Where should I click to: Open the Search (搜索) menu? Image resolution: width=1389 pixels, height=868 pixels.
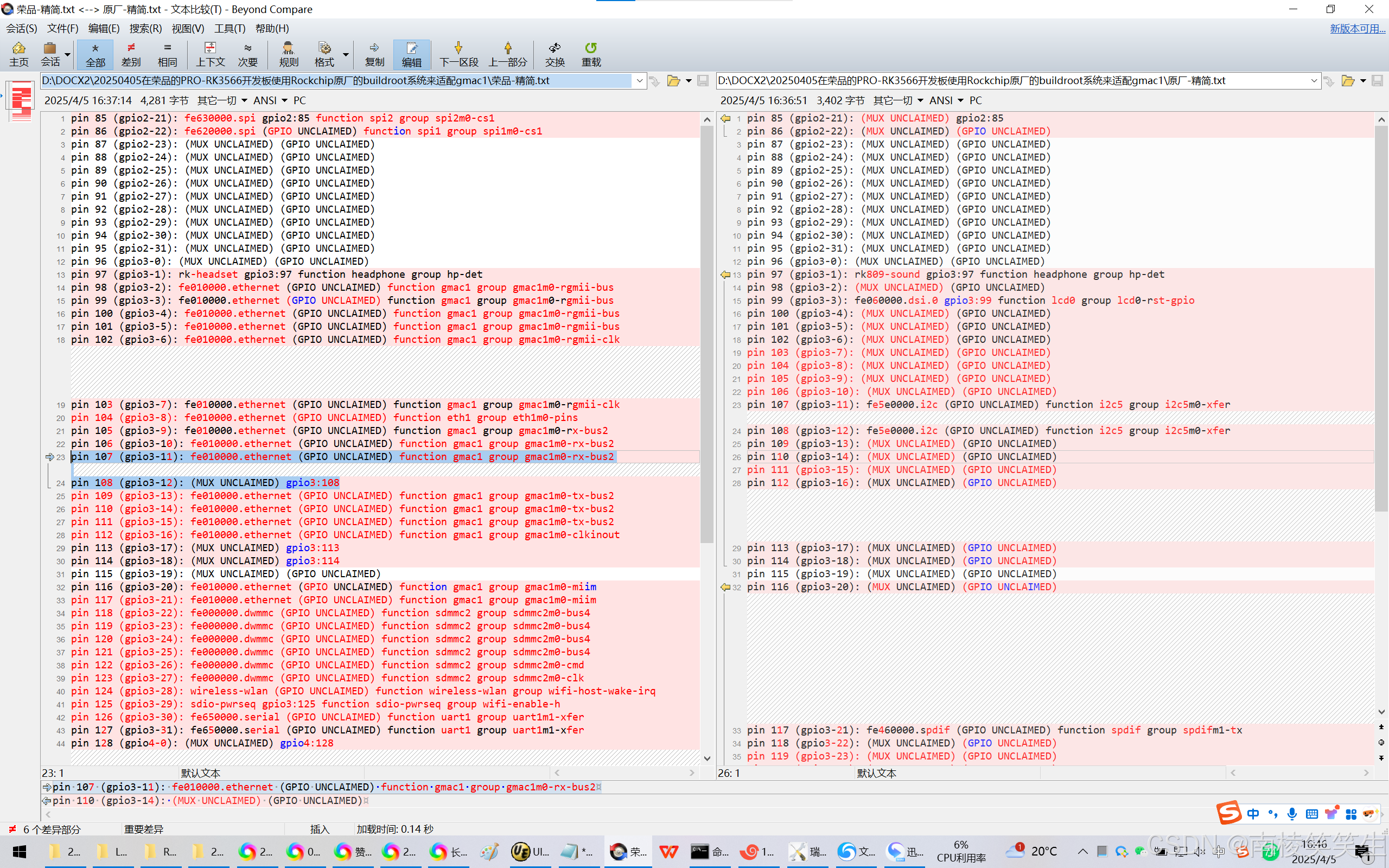pyautogui.click(x=145, y=28)
